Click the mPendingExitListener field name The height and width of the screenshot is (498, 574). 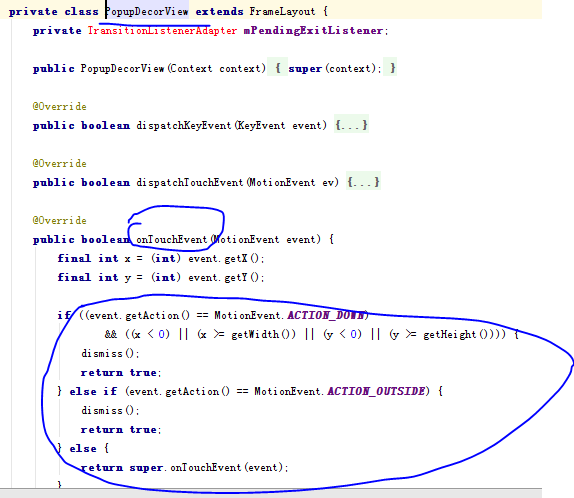pos(313,31)
